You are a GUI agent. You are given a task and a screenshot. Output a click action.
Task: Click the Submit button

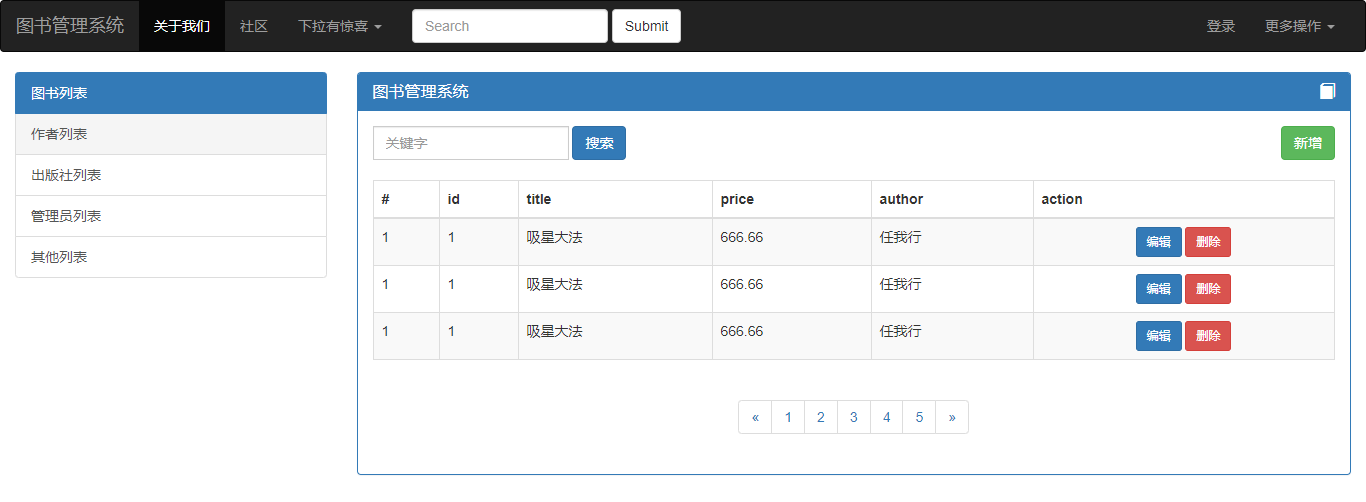646,26
